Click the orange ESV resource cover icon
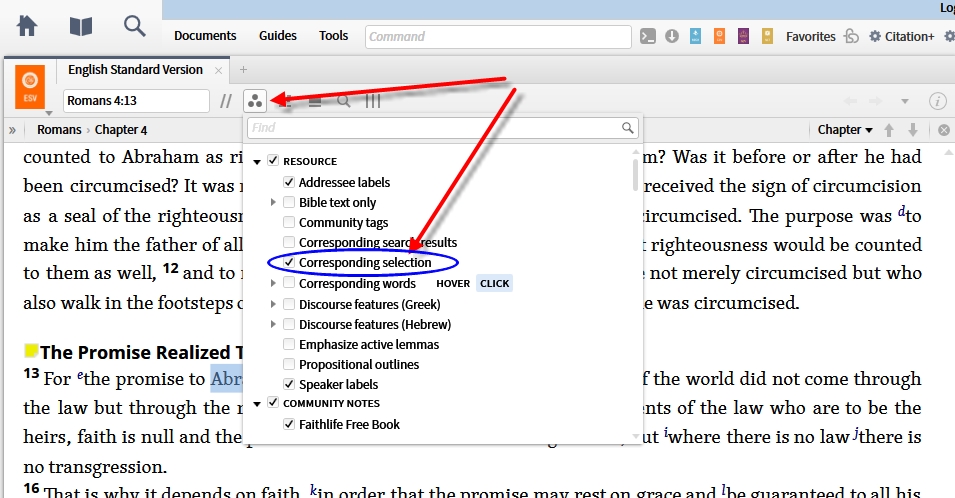Viewport: 955px width, 498px height. pos(30,86)
